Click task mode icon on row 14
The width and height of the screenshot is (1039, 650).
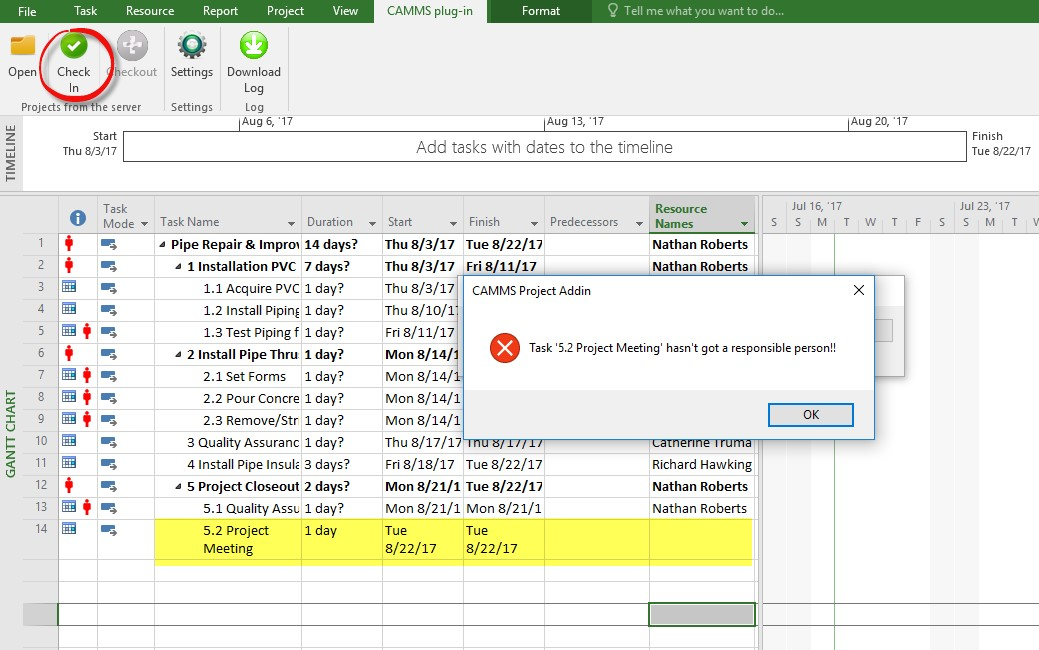[109, 530]
